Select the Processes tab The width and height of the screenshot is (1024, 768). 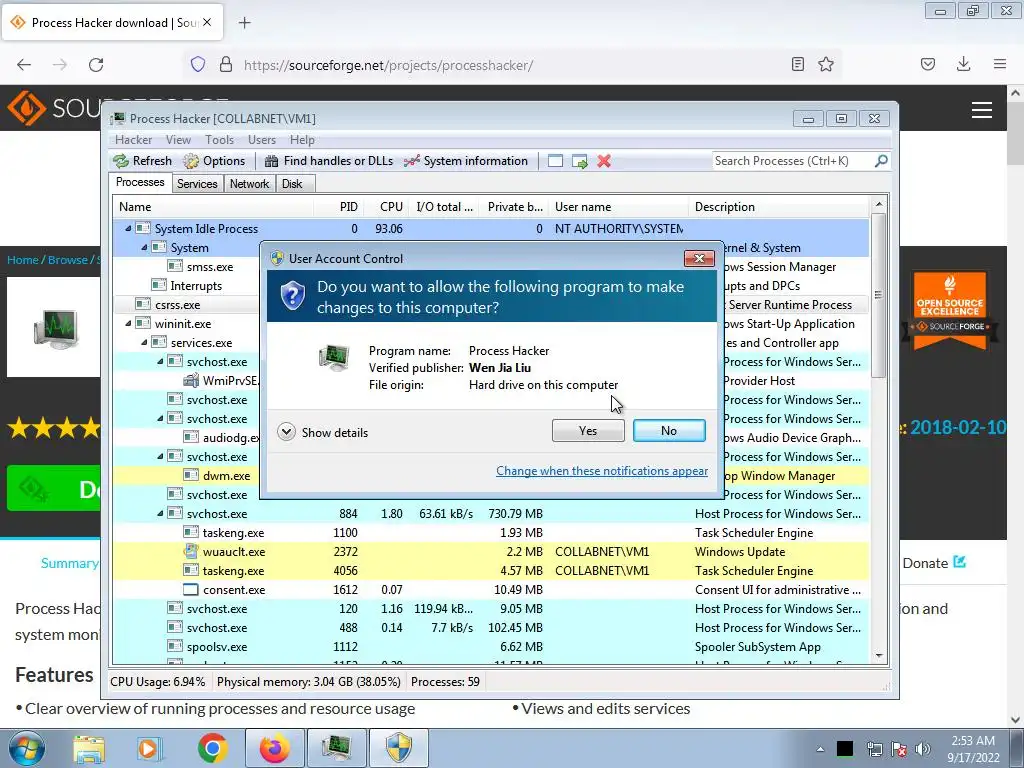pos(140,182)
